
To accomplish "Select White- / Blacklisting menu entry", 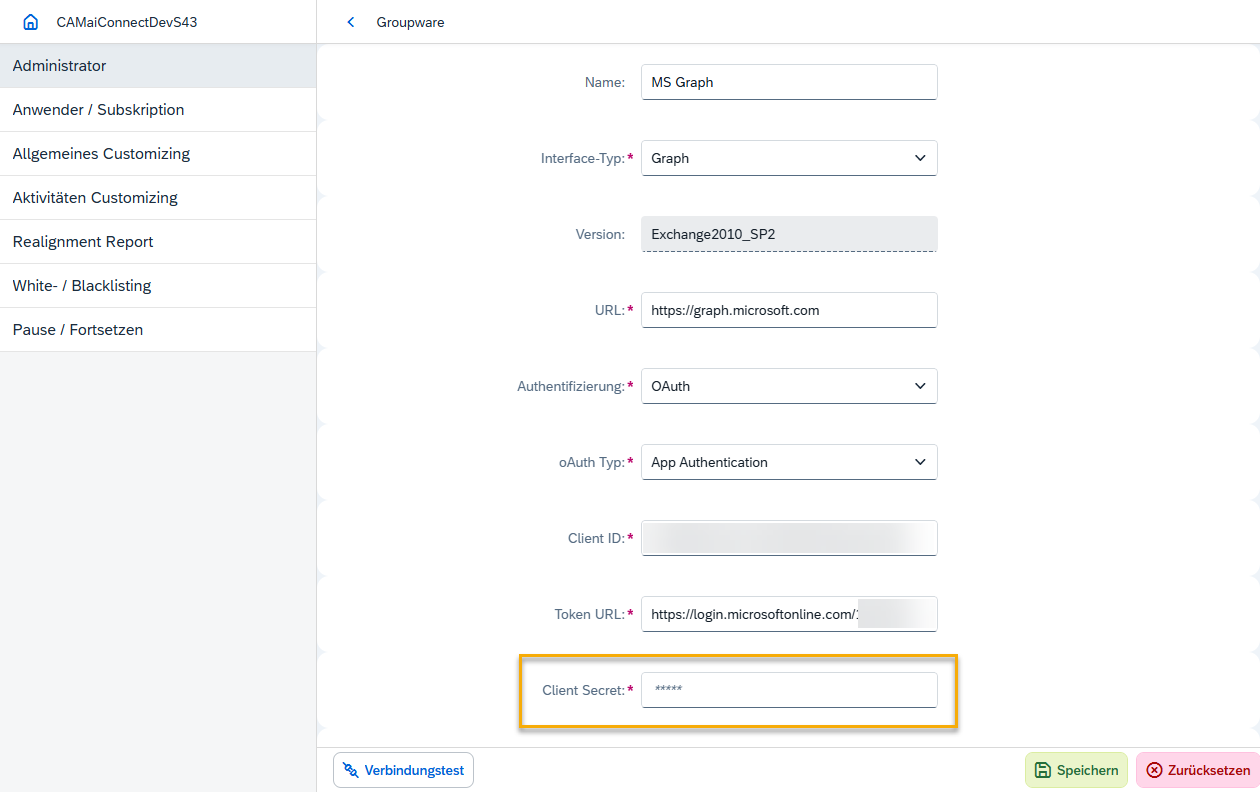I will (158, 286).
